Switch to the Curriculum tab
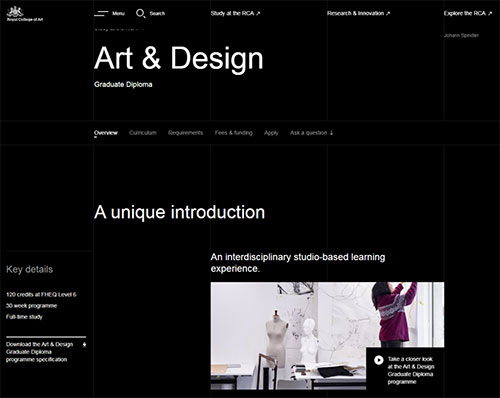The image size is (500, 398). (x=143, y=133)
